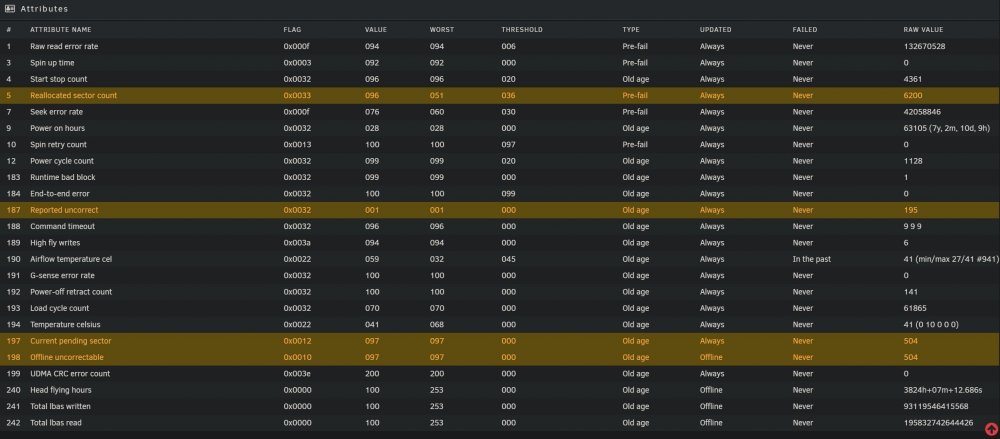Click threshold 097 for spin retry count
Image resolution: width=1000 pixels, height=439 pixels.
[508, 145]
